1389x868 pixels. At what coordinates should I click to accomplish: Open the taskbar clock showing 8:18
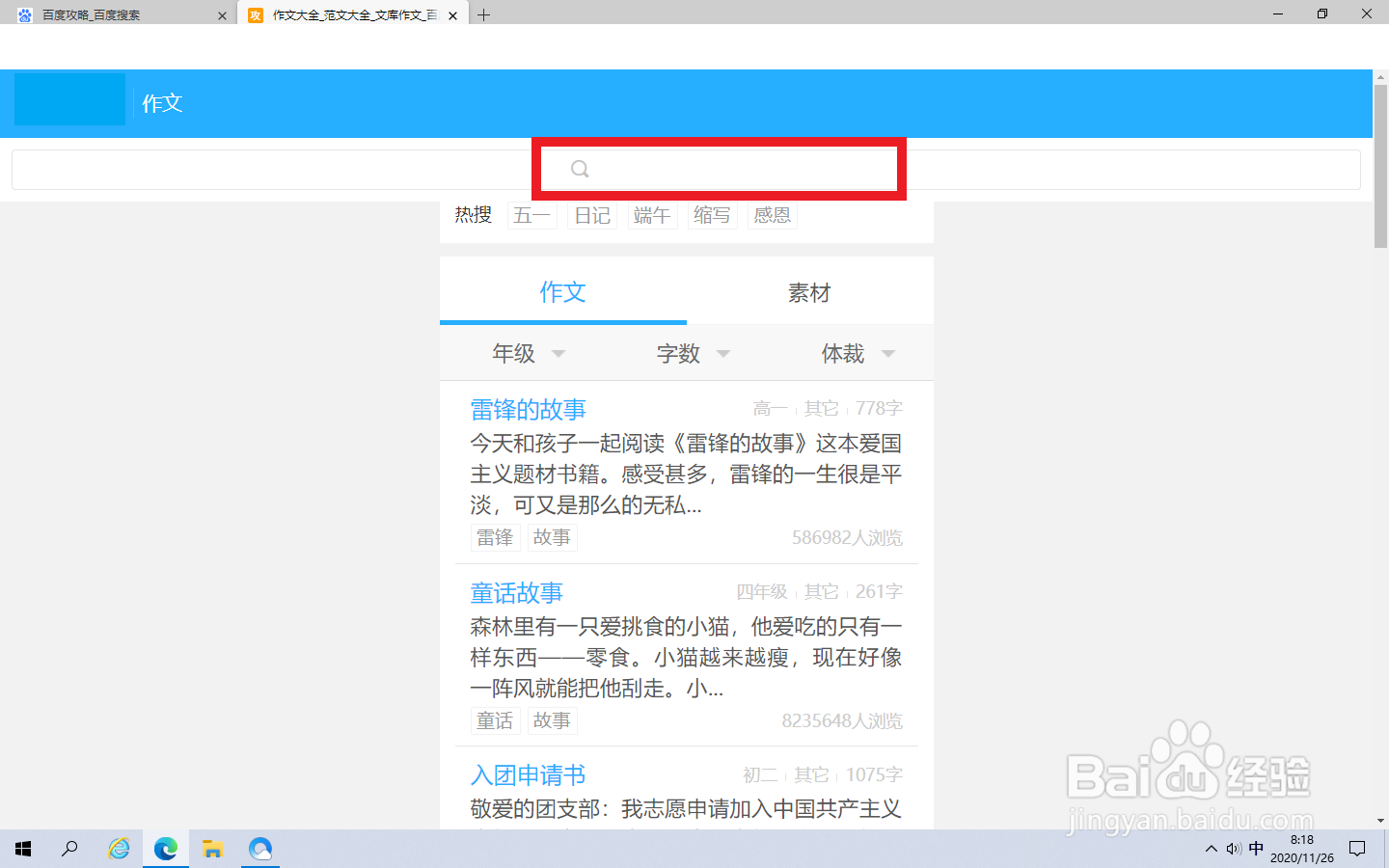(1302, 849)
